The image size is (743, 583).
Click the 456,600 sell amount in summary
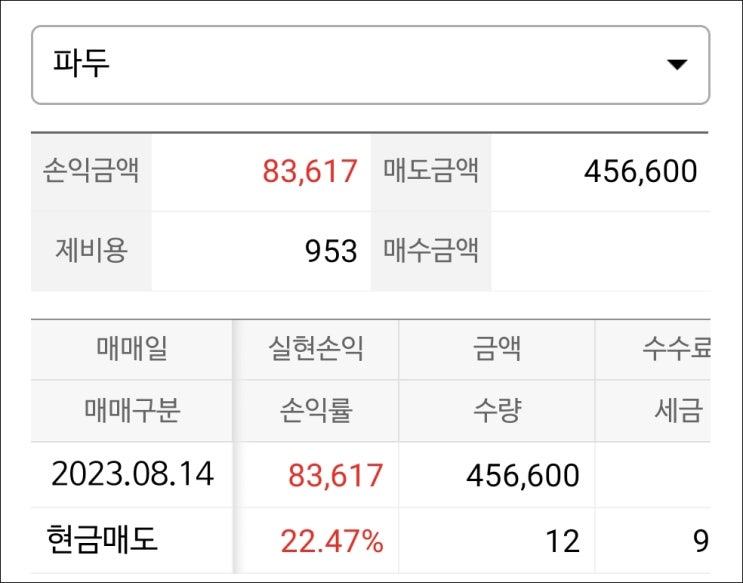(x=640, y=172)
